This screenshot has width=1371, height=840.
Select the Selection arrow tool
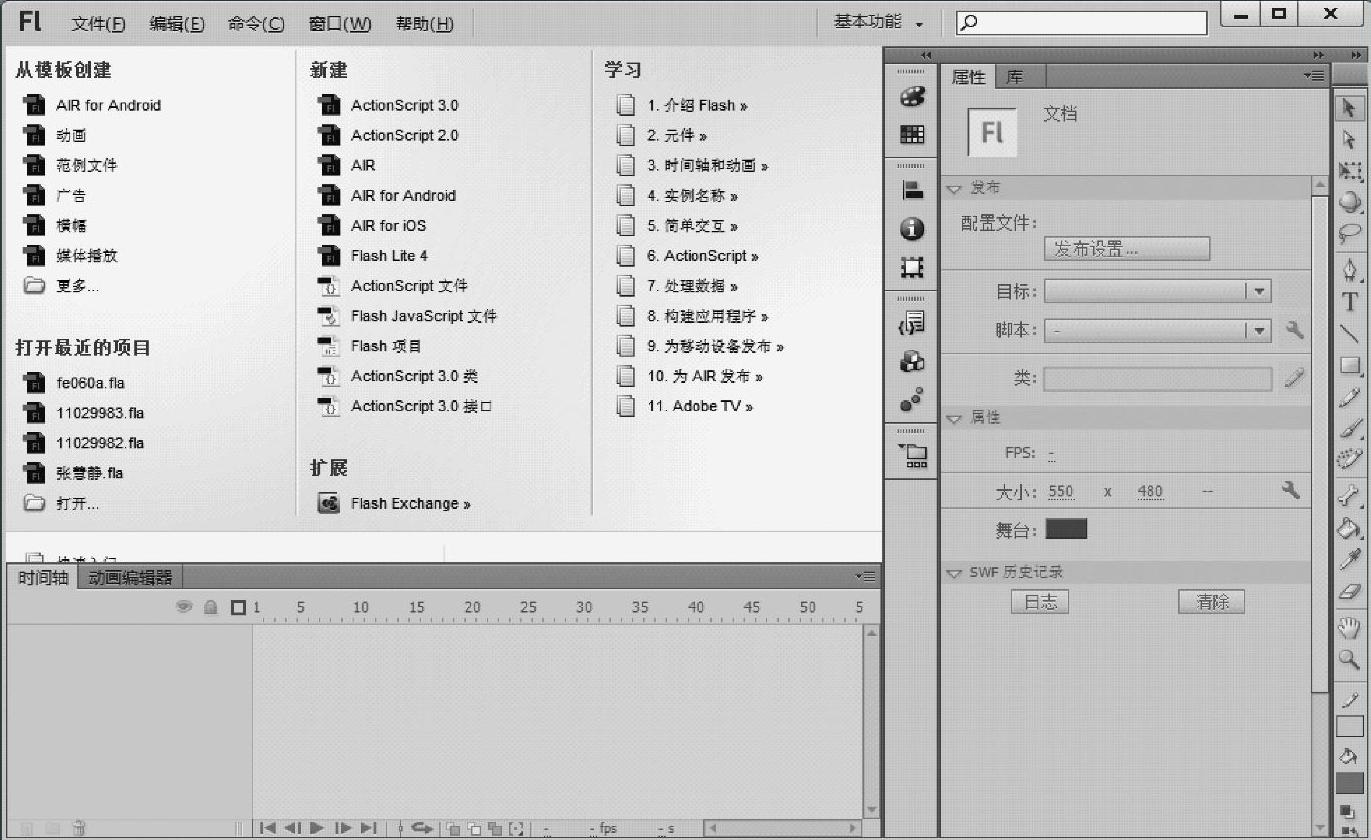tap(1349, 107)
